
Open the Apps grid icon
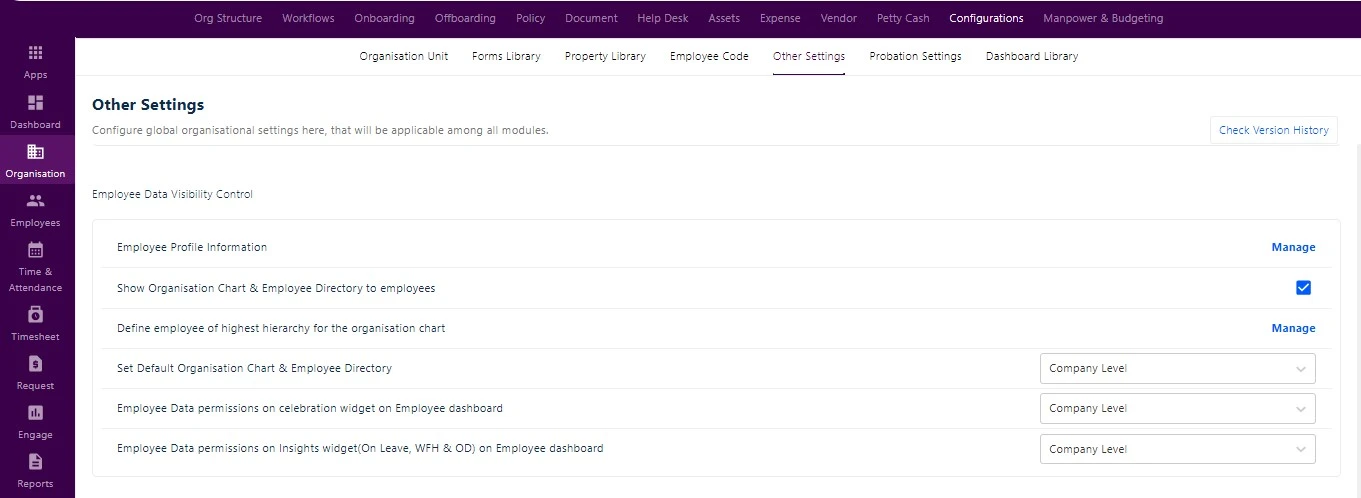point(36,53)
